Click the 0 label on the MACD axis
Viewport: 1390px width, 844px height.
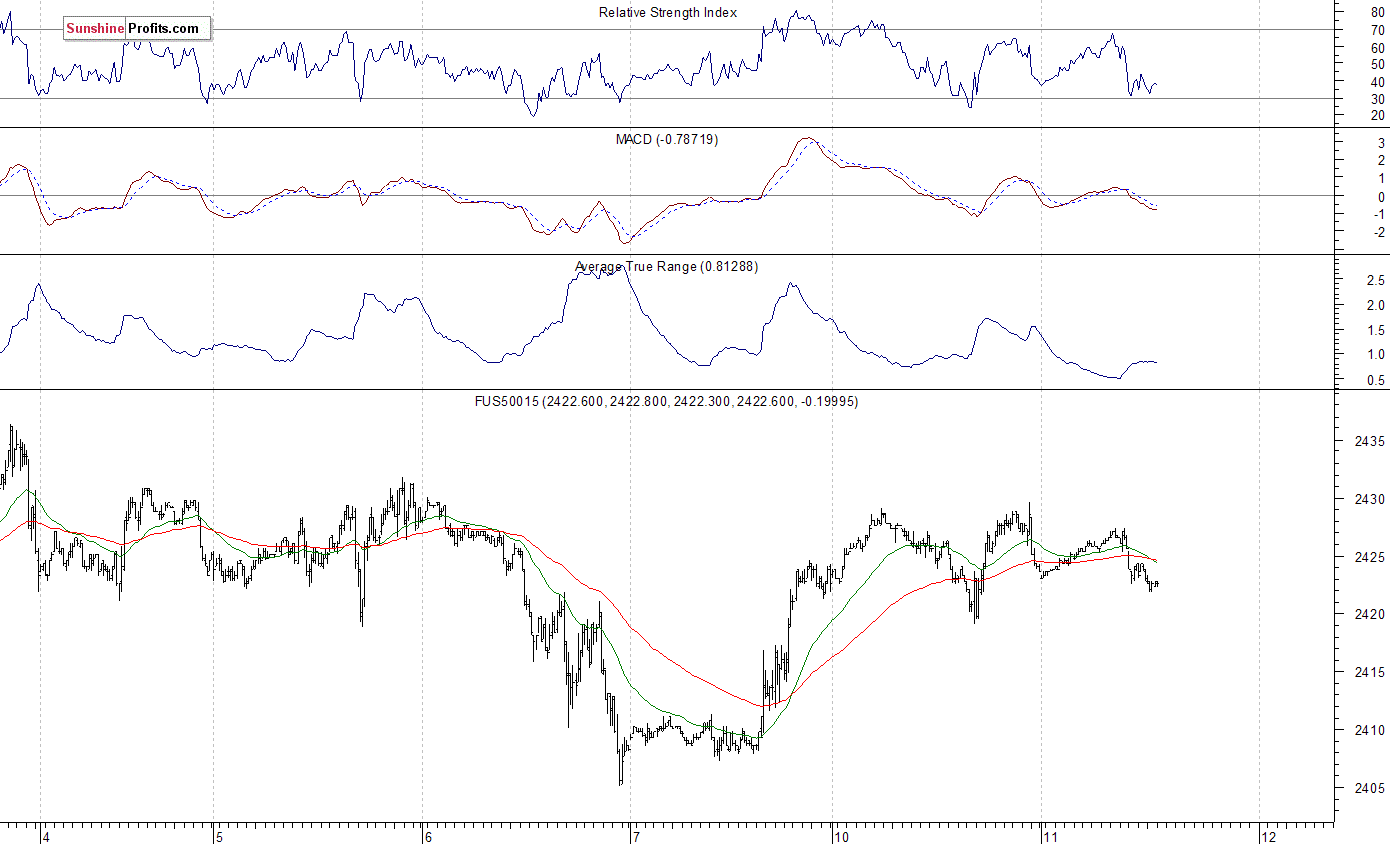pyautogui.click(x=1381, y=197)
